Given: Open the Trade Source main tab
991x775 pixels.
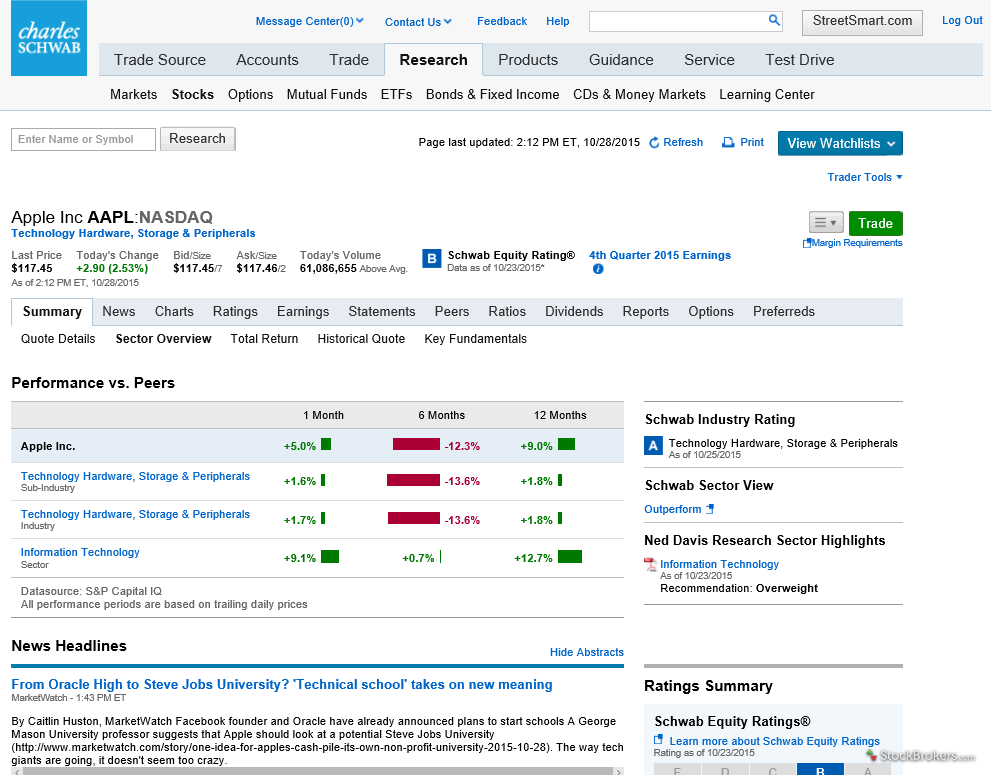Looking at the screenshot, I should click(x=160, y=60).
